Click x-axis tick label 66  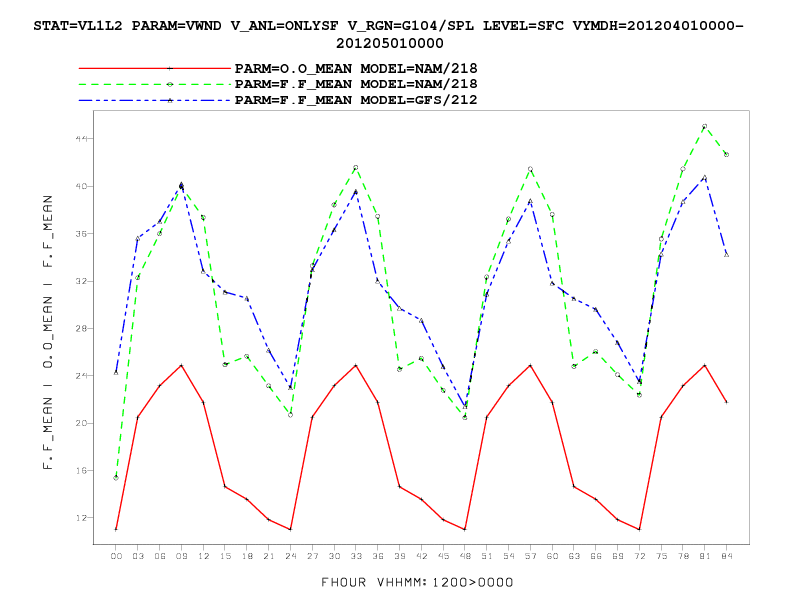point(596,556)
